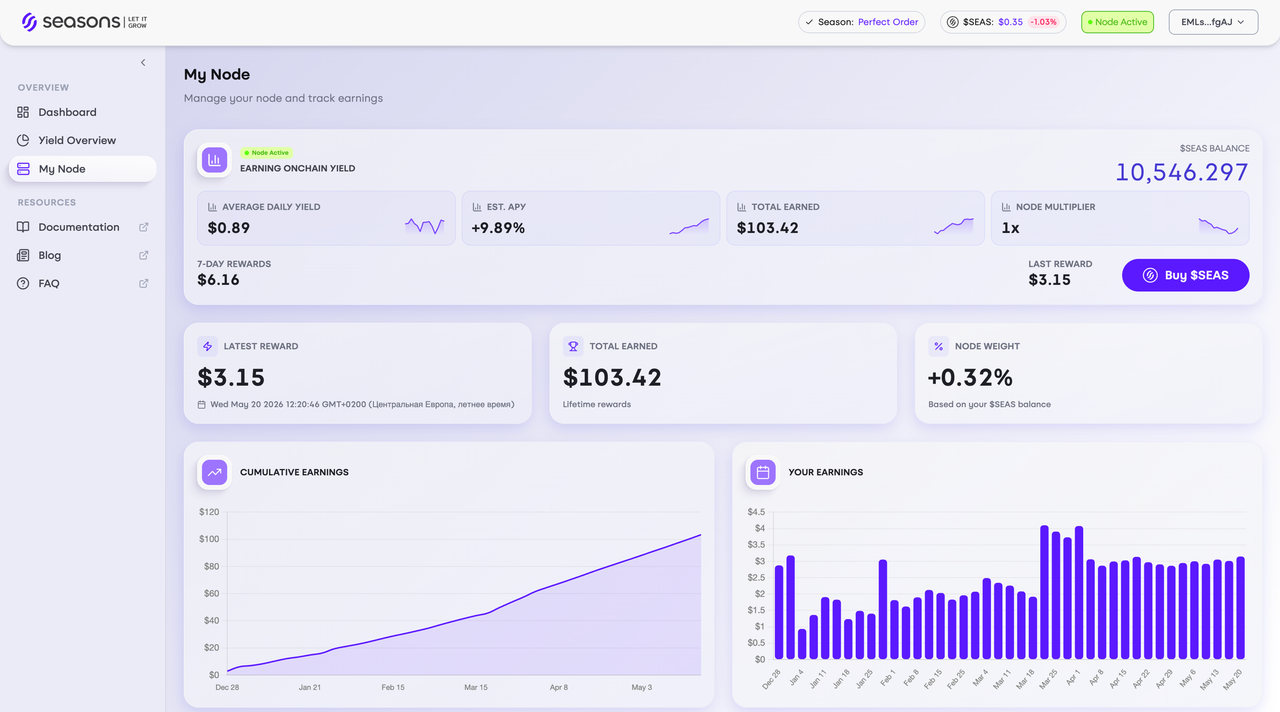Click the Apr 8 label on the Cumulative Earnings axis
This screenshot has width=1280, height=712.
click(559, 687)
